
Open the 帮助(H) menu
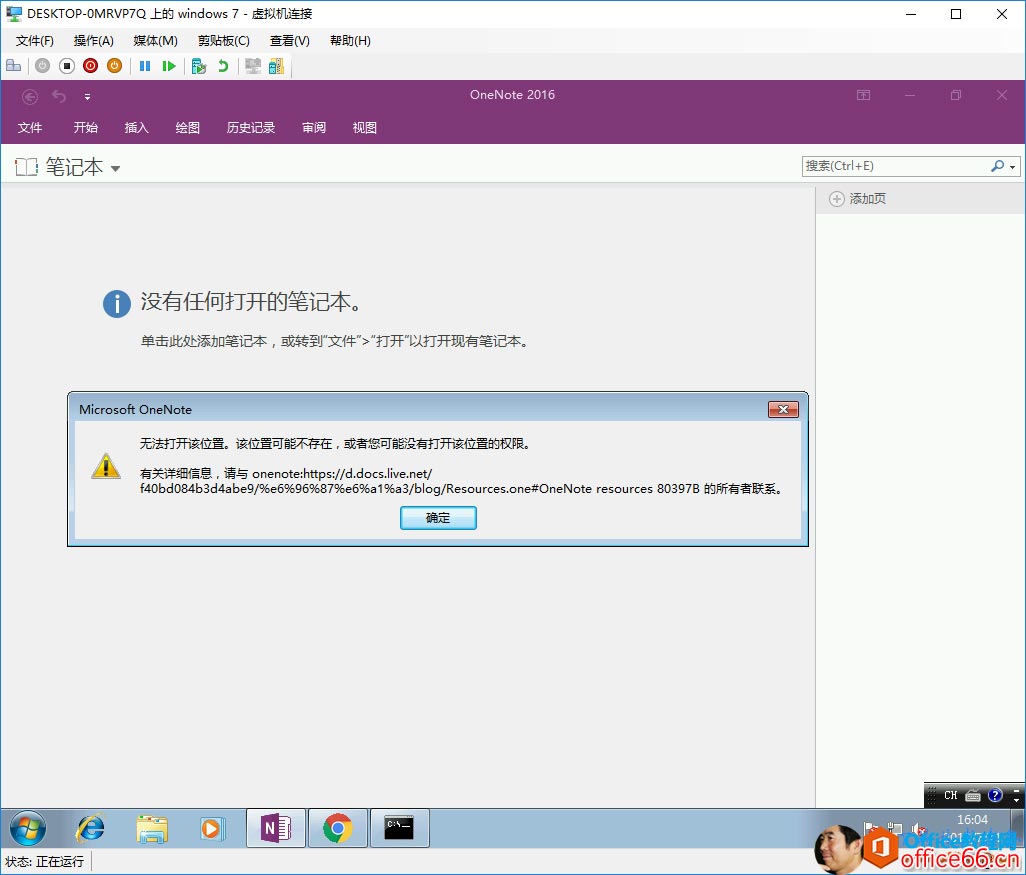[350, 41]
